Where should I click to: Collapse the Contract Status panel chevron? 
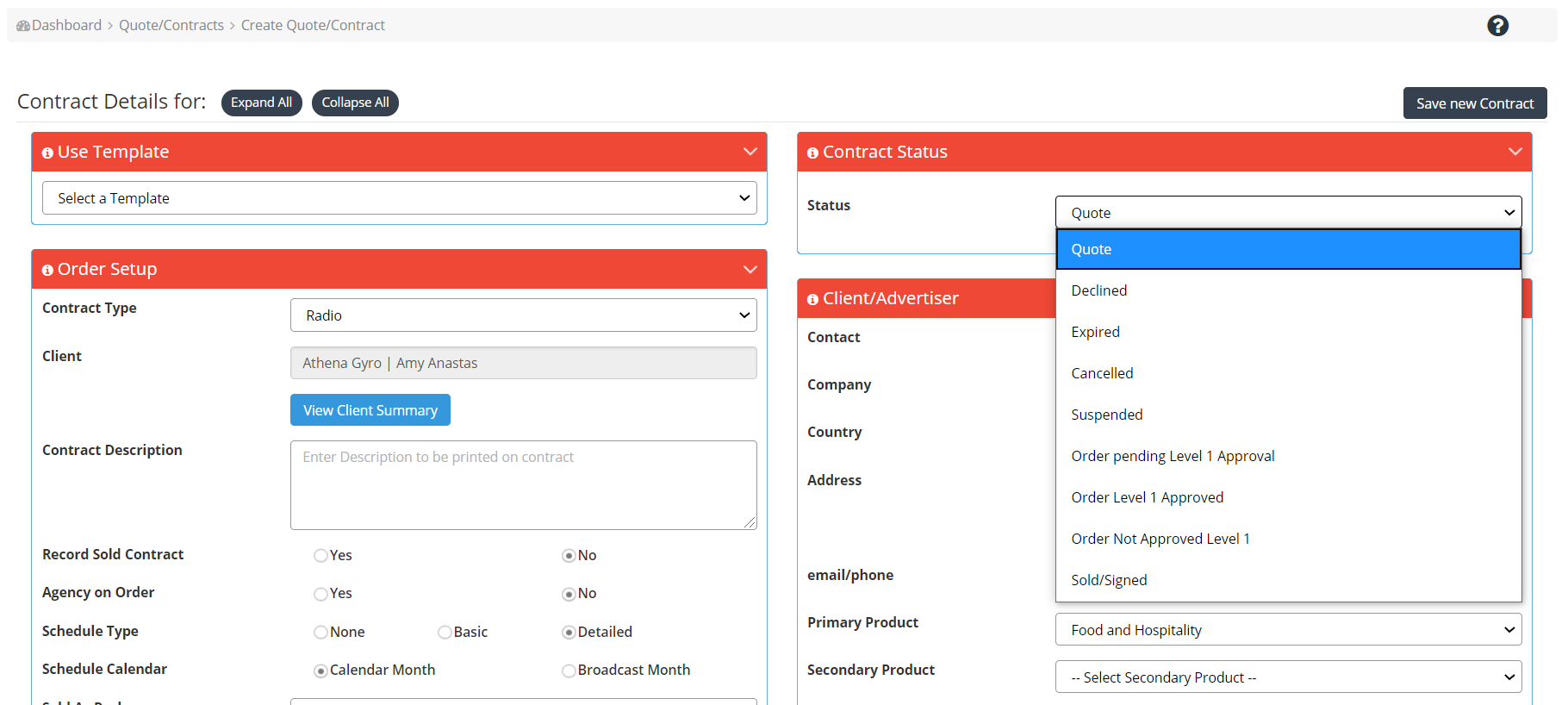pos(1515,152)
